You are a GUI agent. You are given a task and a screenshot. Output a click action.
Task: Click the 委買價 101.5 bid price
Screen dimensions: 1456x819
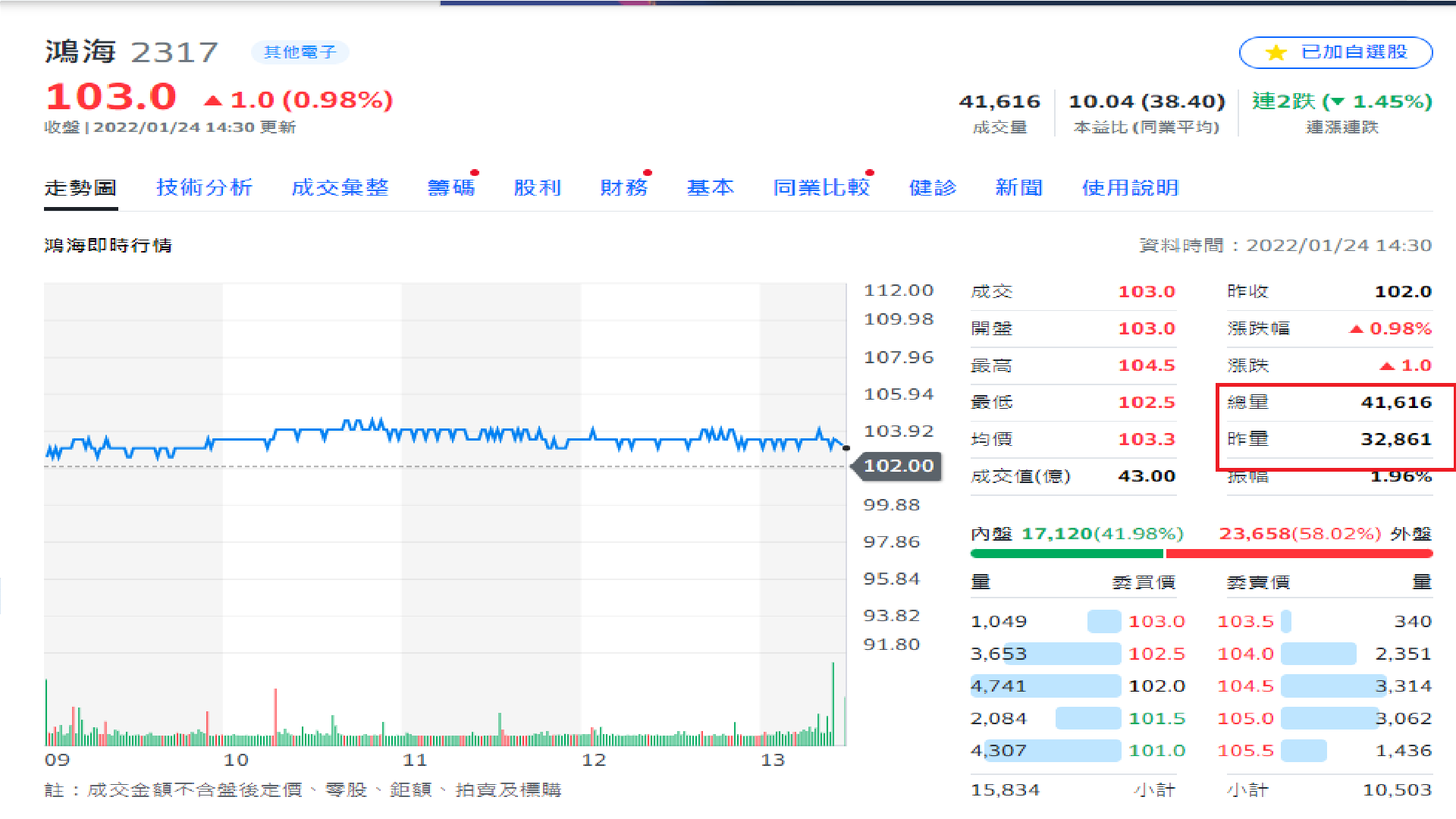[1156, 718]
